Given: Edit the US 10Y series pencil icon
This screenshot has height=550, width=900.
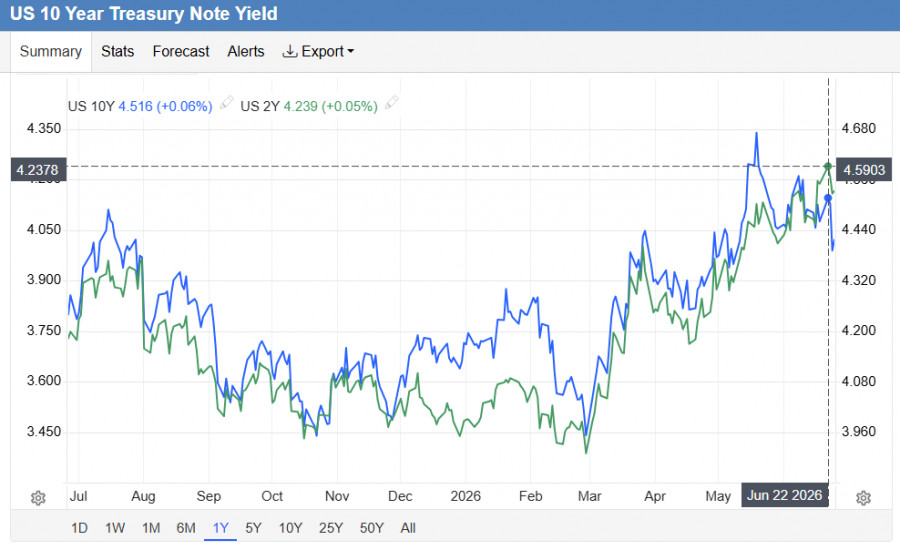Looking at the screenshot, I should click(226, 103).
